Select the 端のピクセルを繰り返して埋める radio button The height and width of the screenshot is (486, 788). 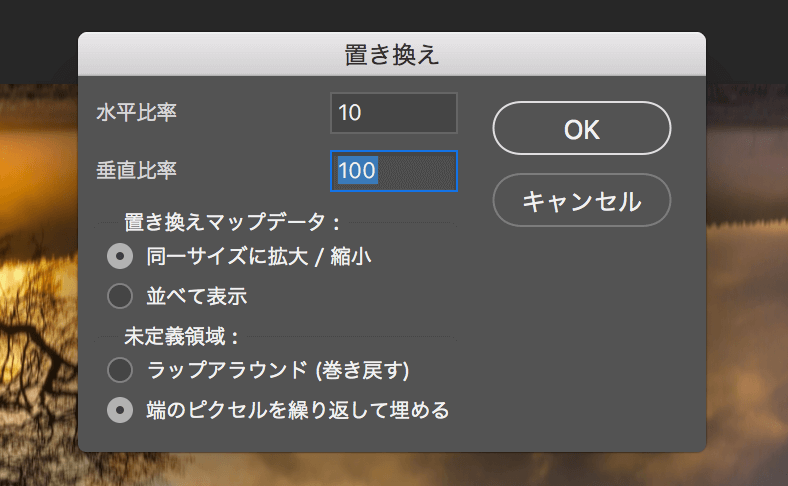click(120, 410)
